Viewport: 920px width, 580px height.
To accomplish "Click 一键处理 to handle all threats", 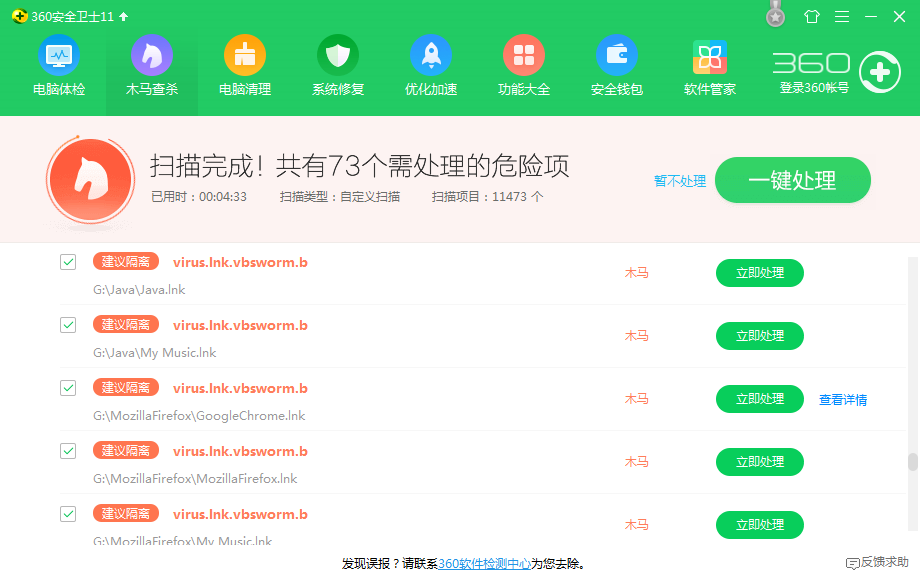I will pos(792,180).
